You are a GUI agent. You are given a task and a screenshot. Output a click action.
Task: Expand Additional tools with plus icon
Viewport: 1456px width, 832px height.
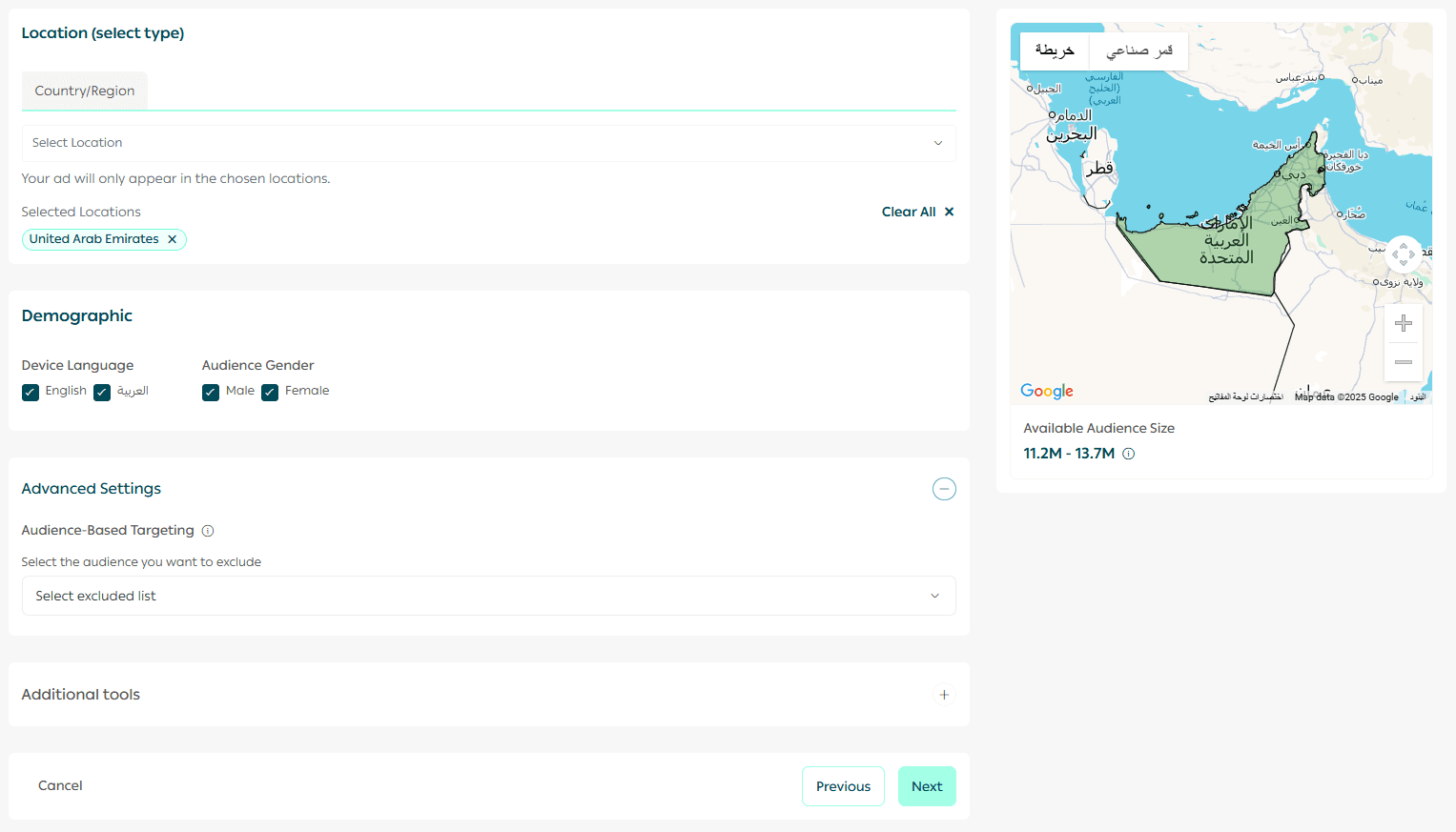point(944,695)
